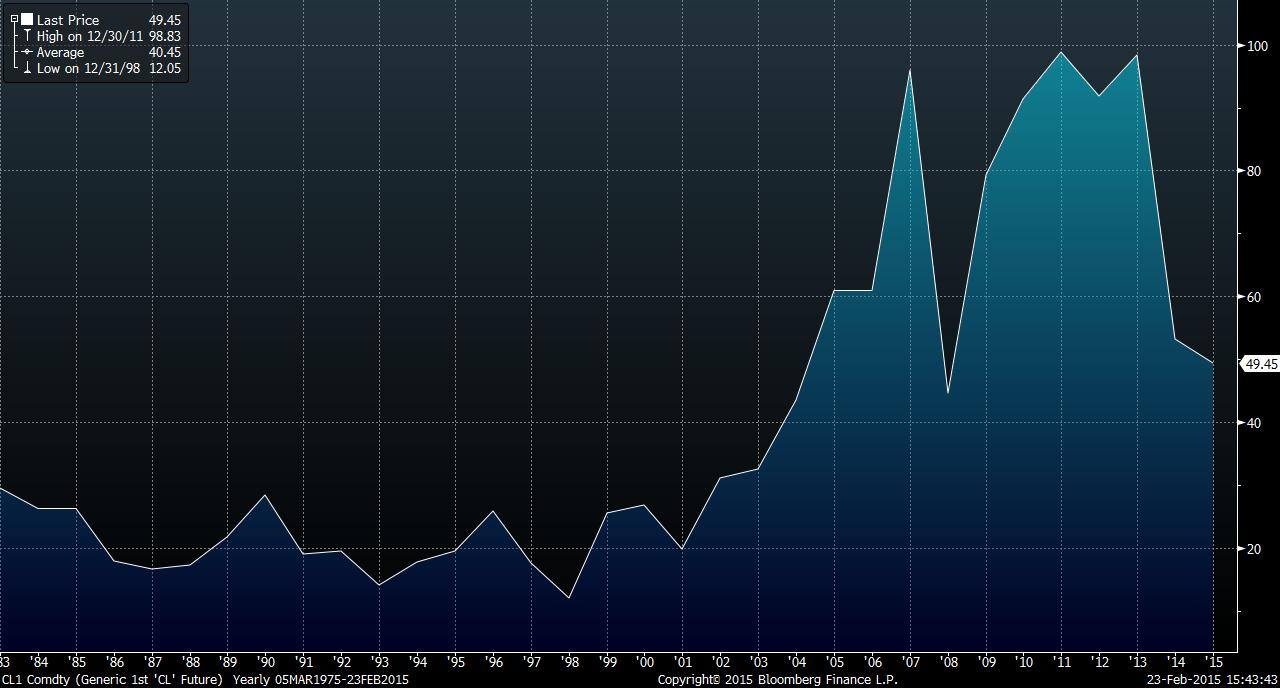Image resolution: width=1280 pixels, height=688 pixels.
Task: Select the Last Price legend label
Action: [68, 20]
